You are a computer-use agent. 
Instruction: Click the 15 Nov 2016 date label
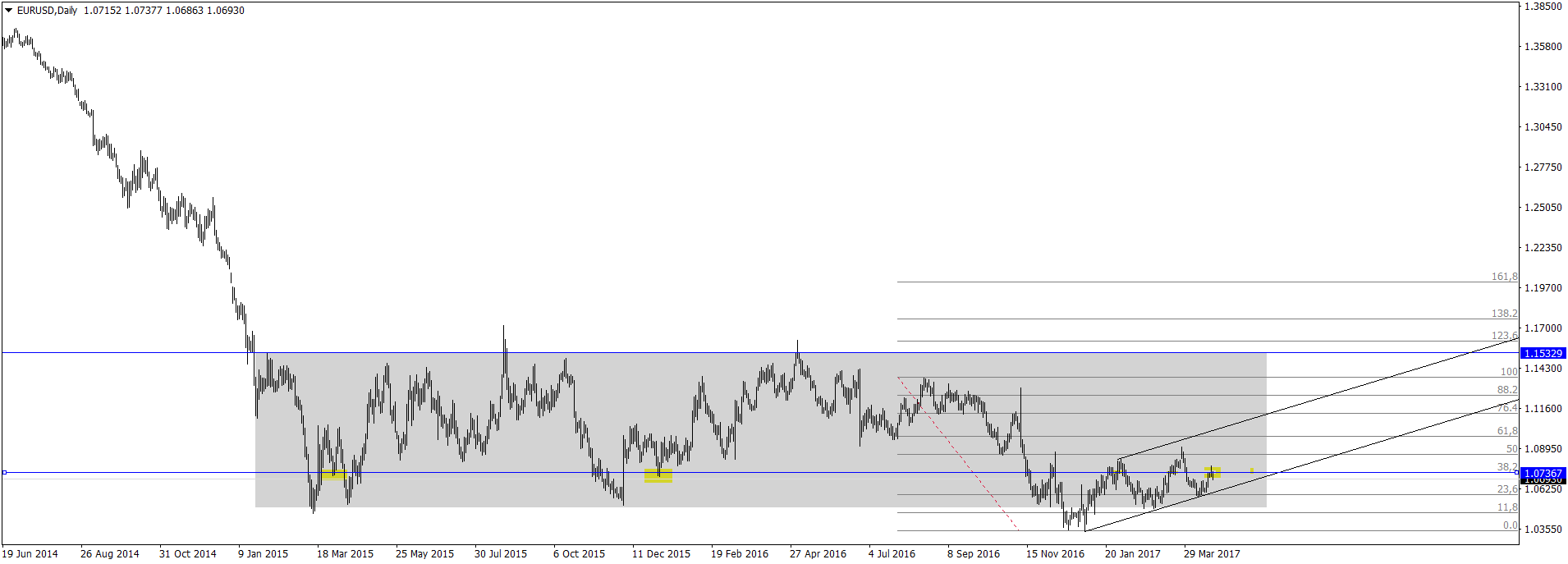[x=1055, y=554]
